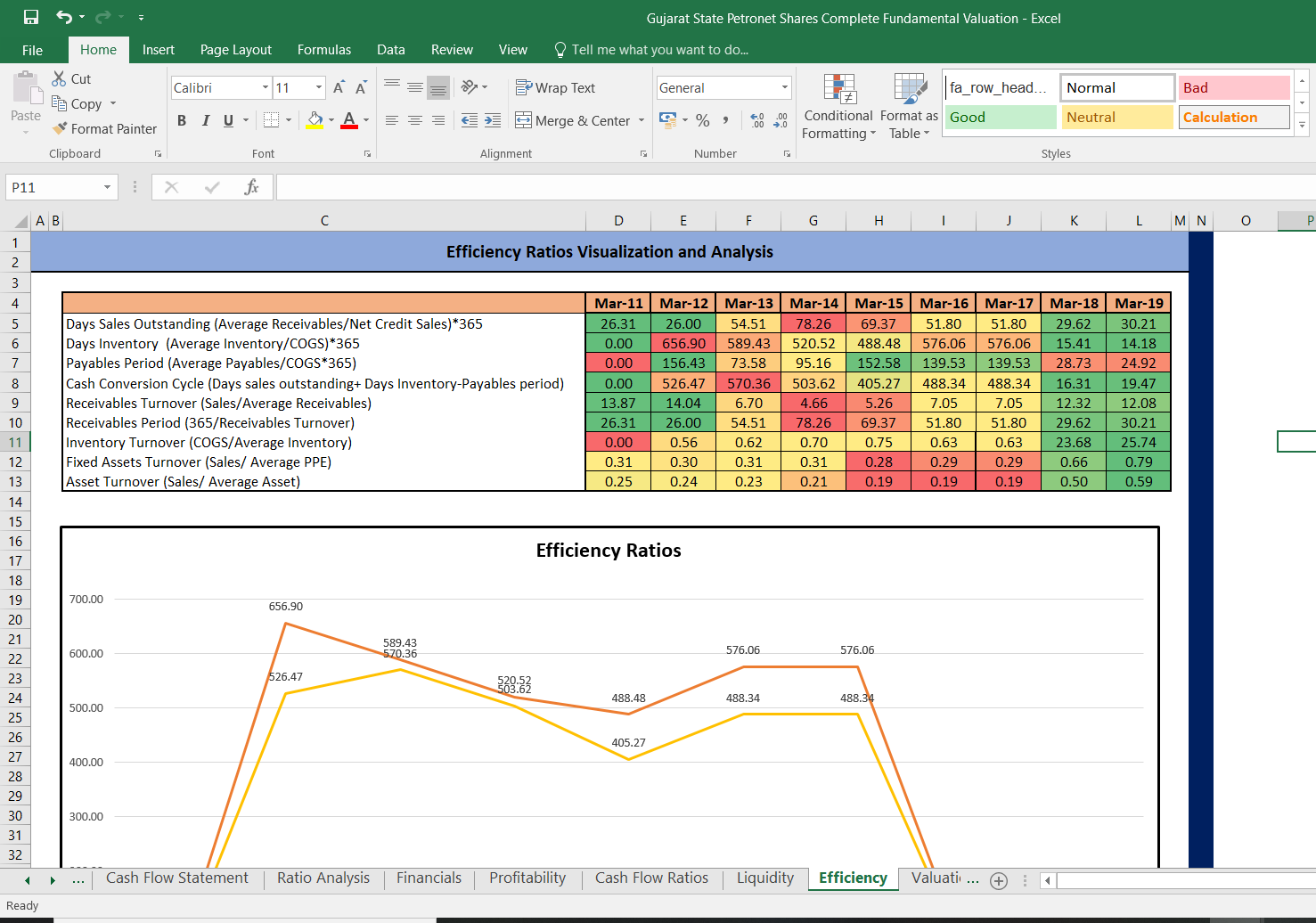Toggle Wrap Text
Image resolution: width=1316 pixels, height=923 pixels.
[x=555, y=87]
